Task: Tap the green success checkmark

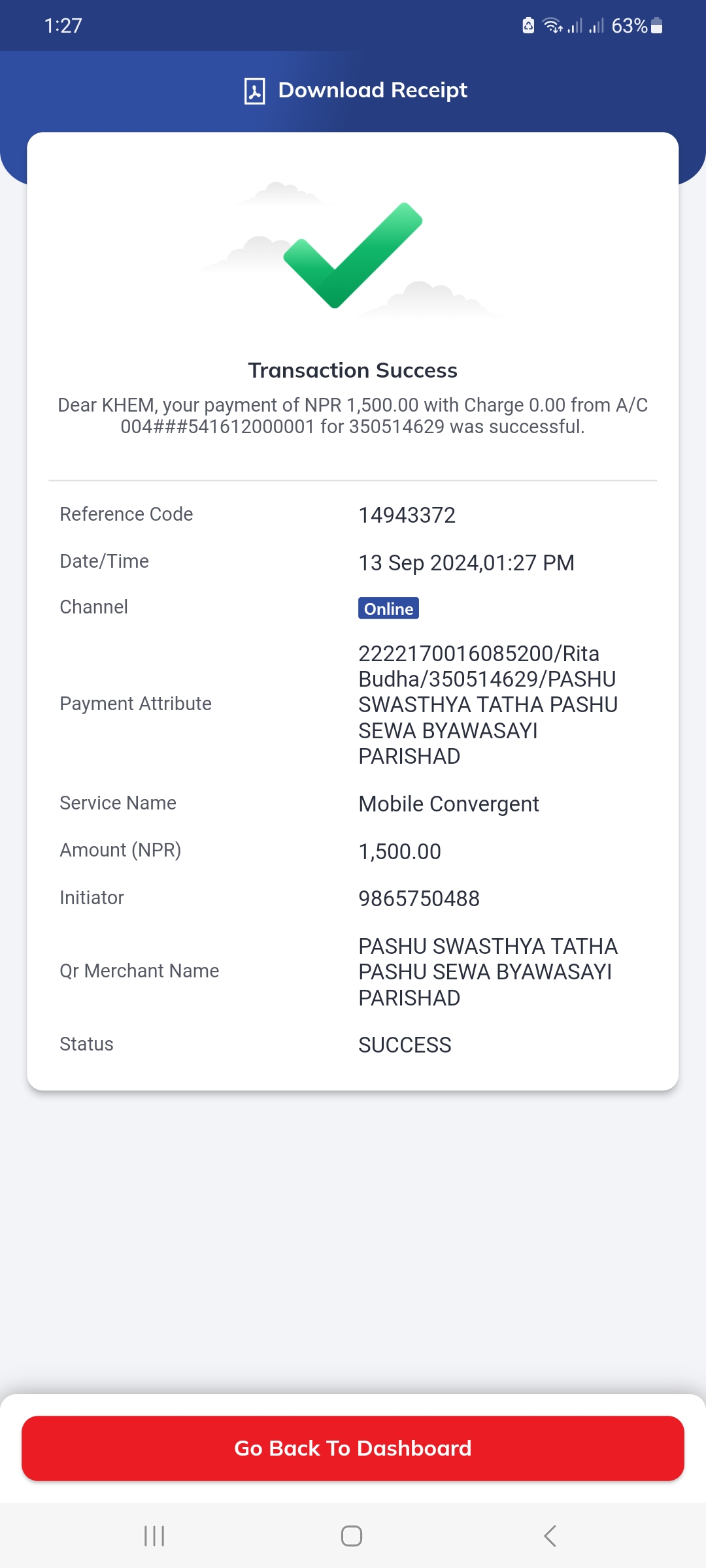Action: (353, 255)
